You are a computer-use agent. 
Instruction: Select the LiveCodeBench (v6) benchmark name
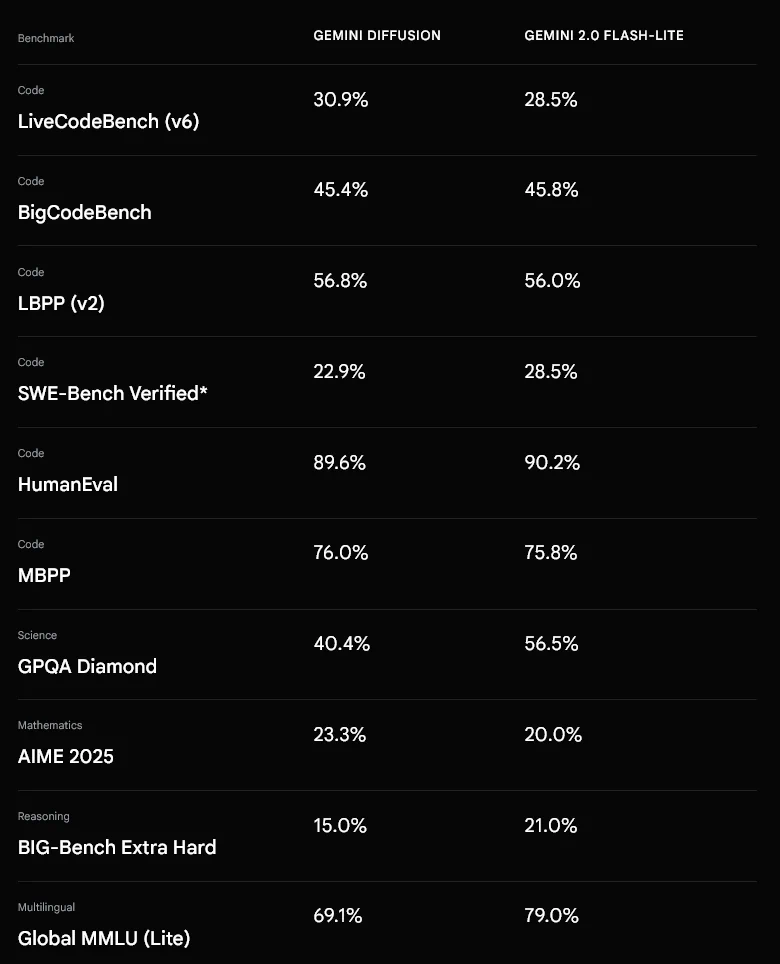pos(108,122)
